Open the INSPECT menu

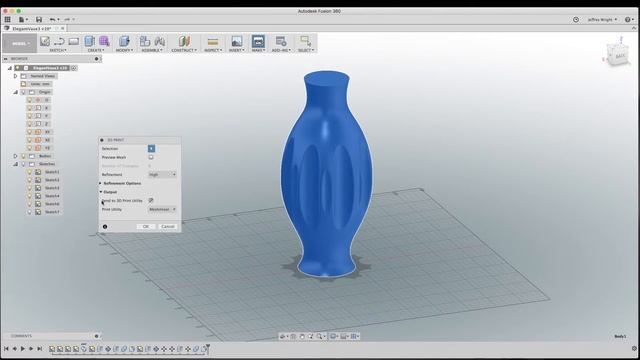tap(213, 50)
